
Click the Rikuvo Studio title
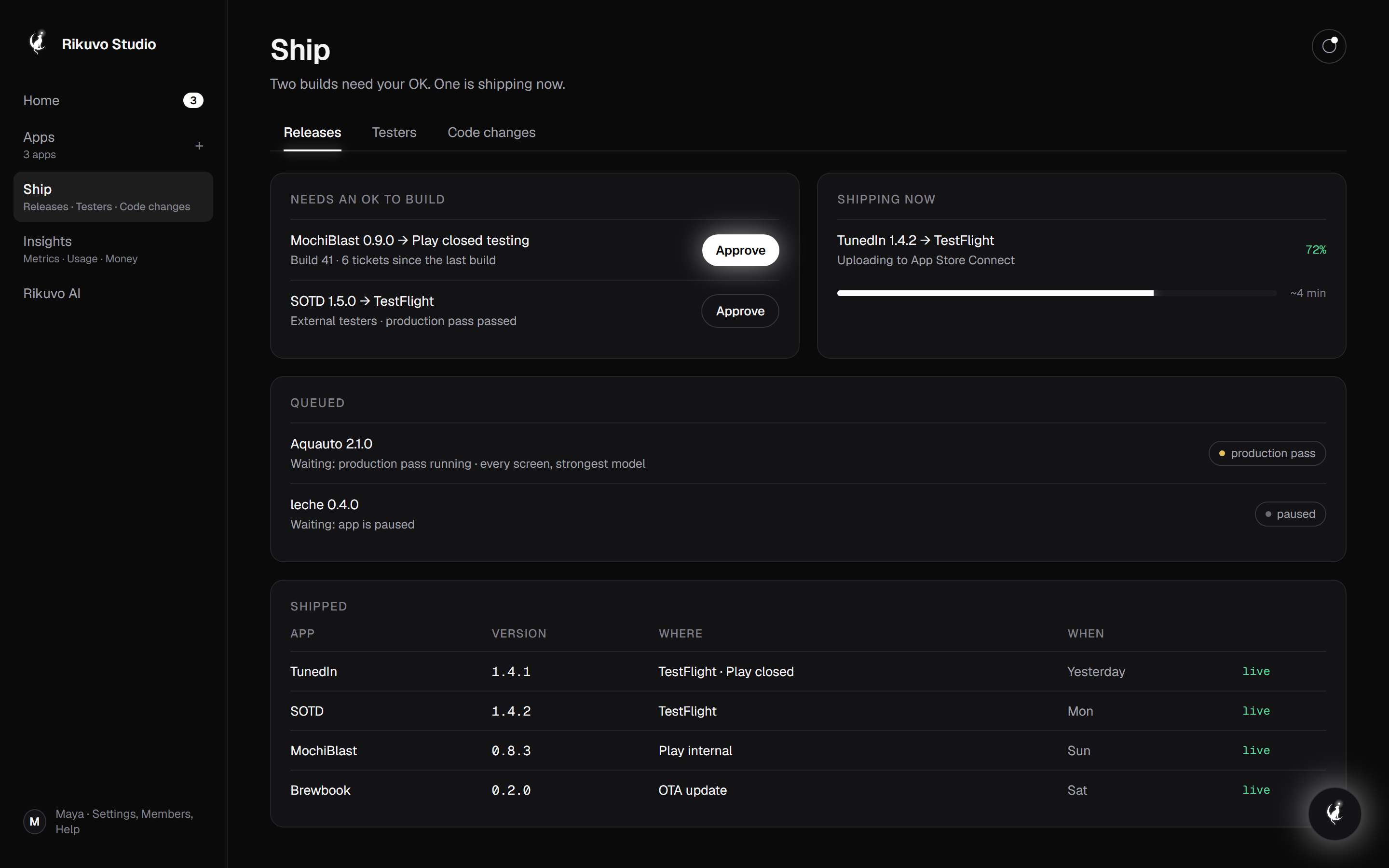tap(109, 44)
